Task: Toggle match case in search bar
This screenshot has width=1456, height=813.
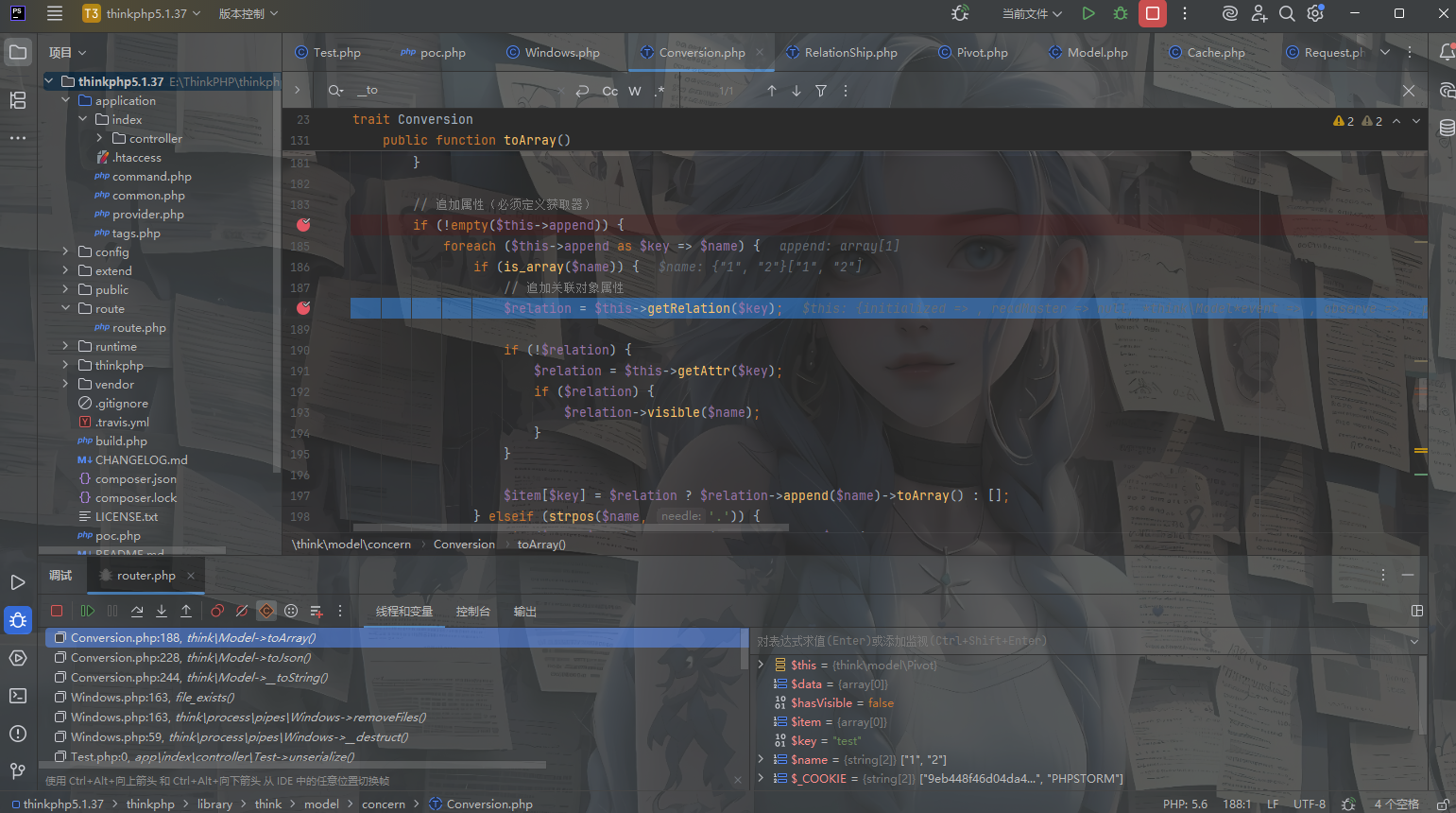Action: (610, 91)
